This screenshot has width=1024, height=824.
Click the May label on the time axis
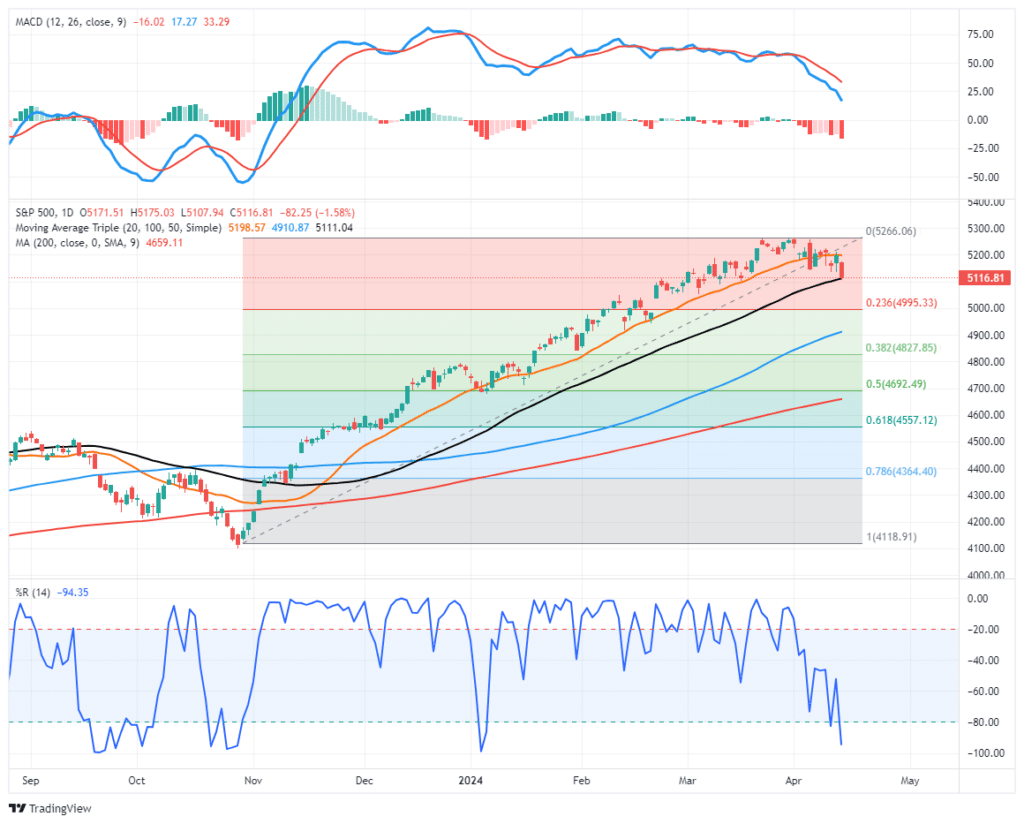click(910, 781)
